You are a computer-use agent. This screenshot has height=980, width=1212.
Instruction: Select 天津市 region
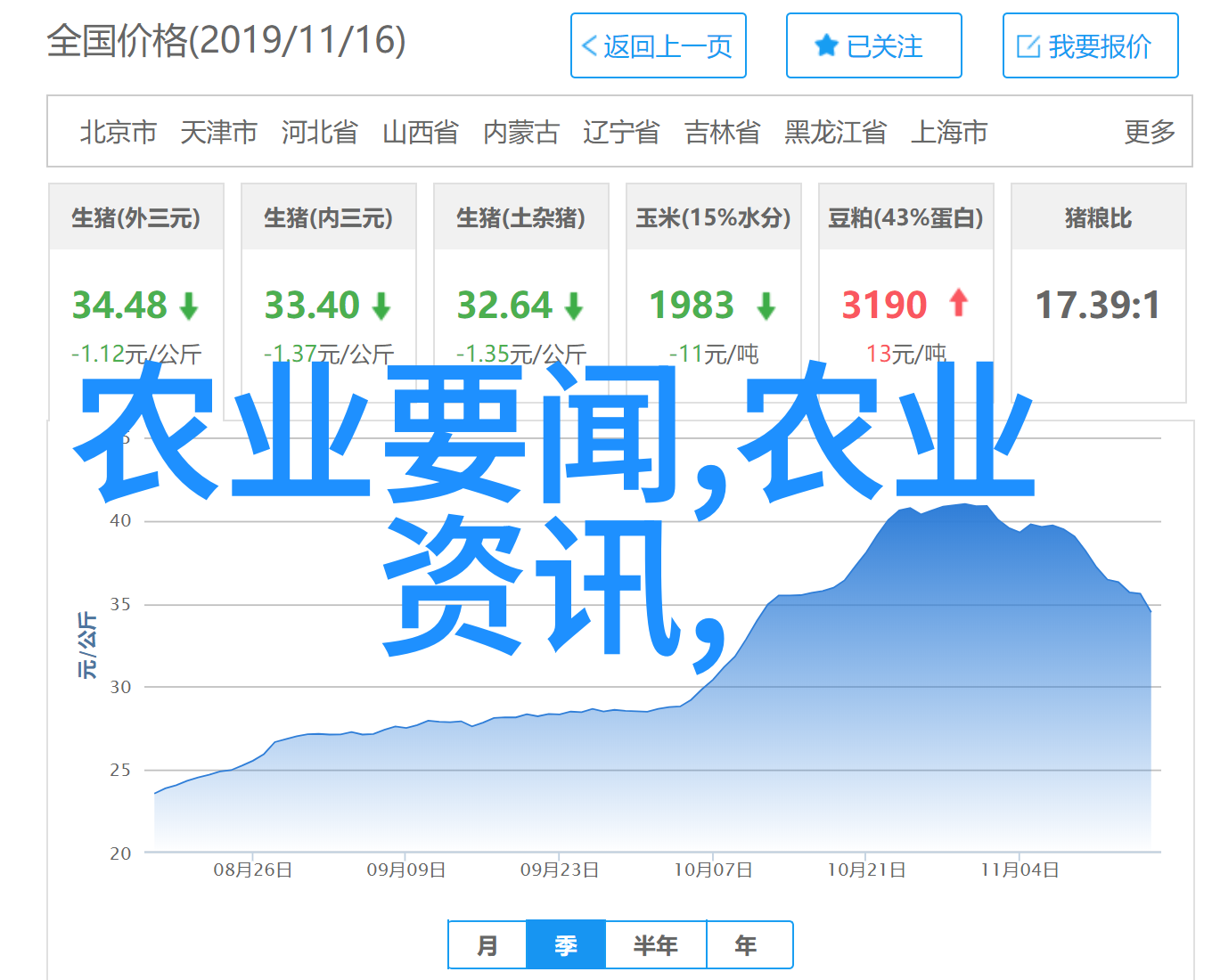[219, 132]
